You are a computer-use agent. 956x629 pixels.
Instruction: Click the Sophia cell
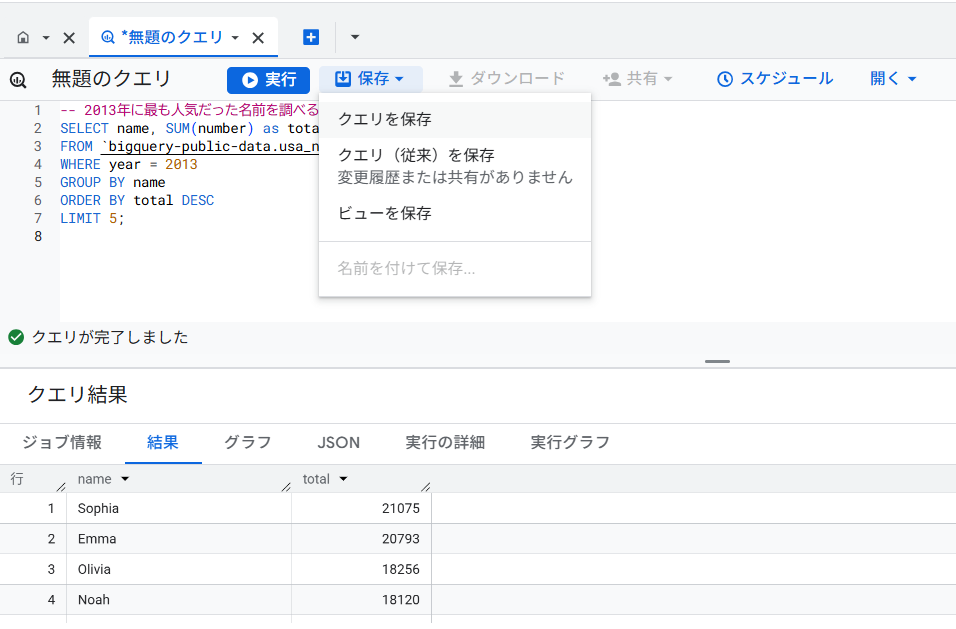point(179,508)
